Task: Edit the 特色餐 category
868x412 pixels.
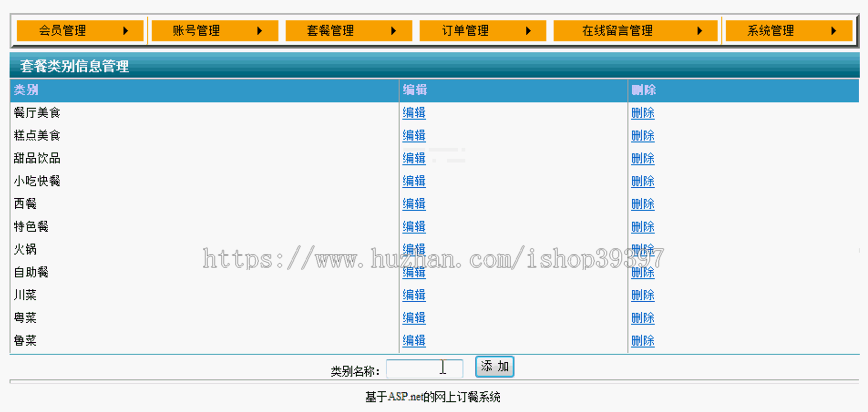Action: tap(414, 227)
